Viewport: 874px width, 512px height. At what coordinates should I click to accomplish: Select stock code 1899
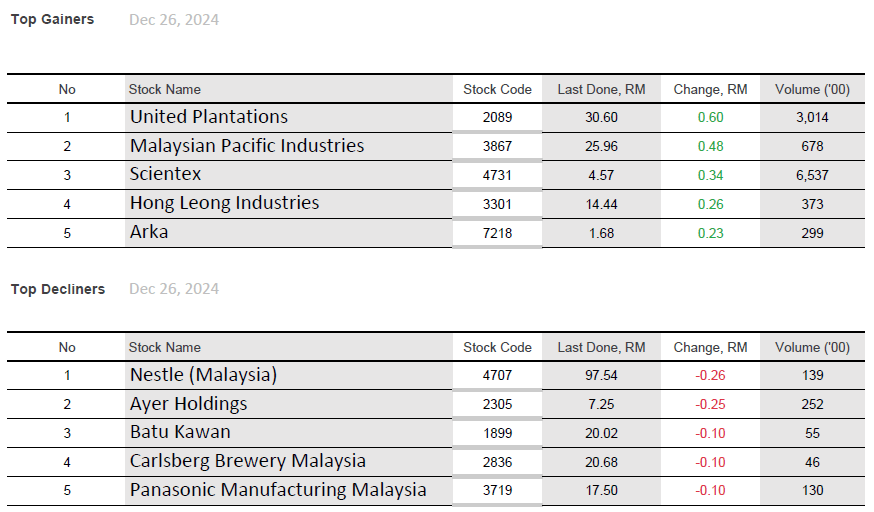[x=497, y=433]
